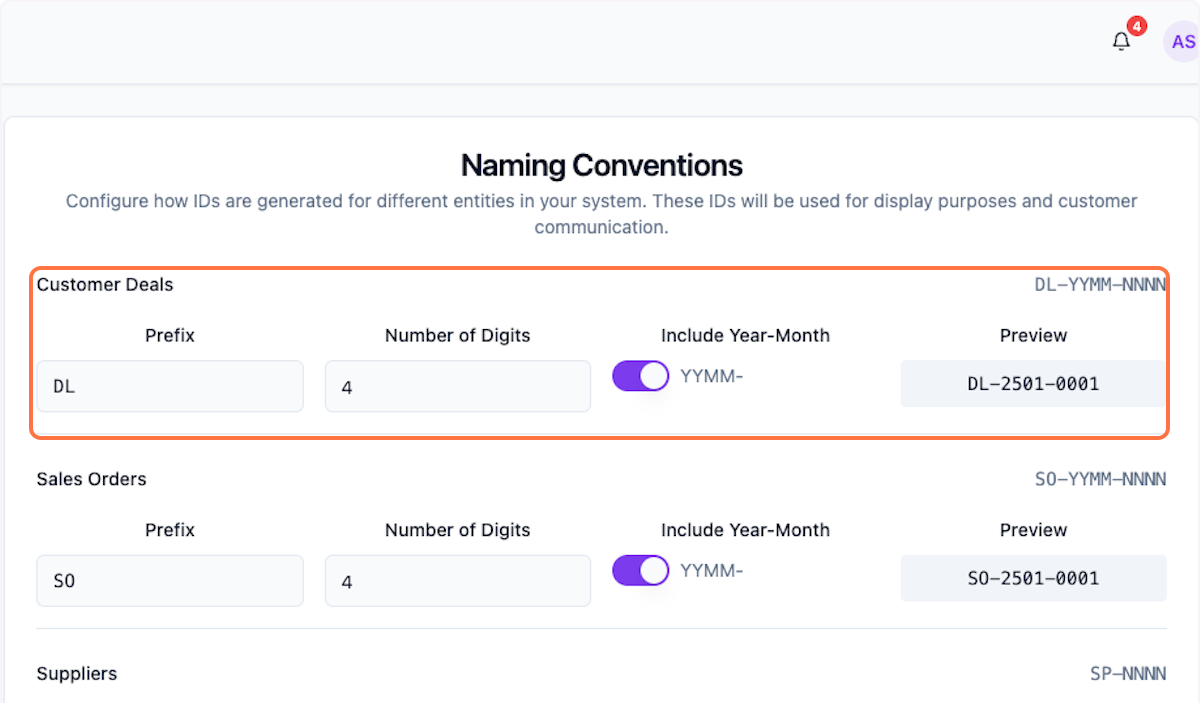
Task: Click the Customer Deals Prefix field
Action: 170,386
